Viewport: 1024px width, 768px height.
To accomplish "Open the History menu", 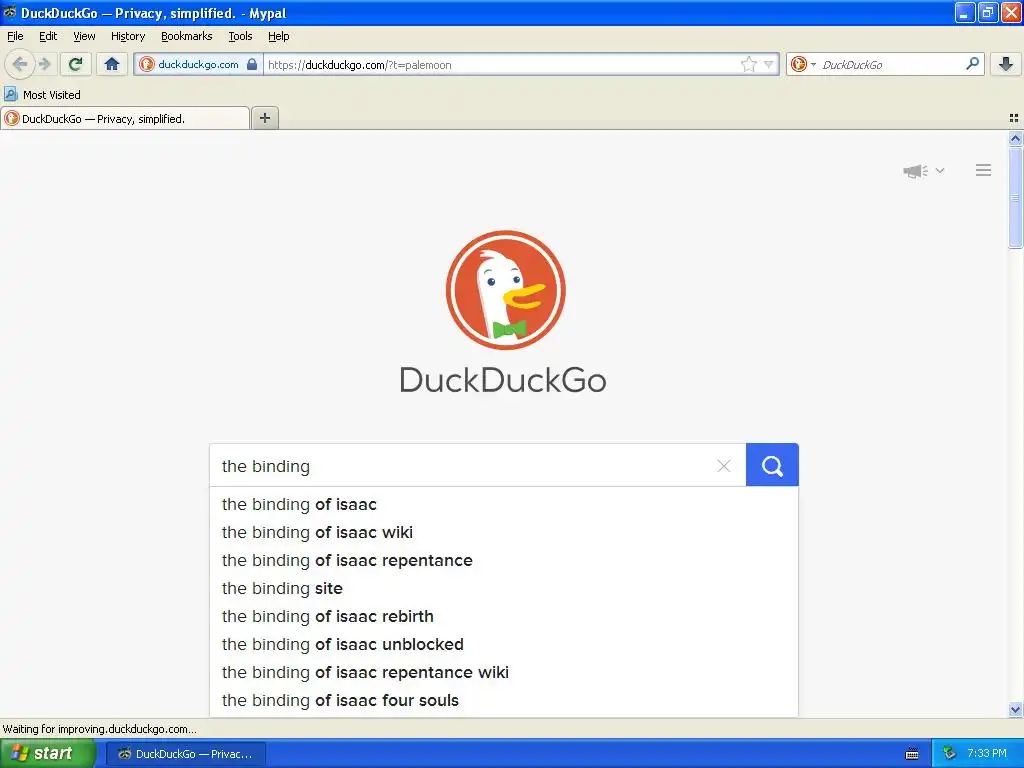I will pyautogui.click(x=128, y=36).
